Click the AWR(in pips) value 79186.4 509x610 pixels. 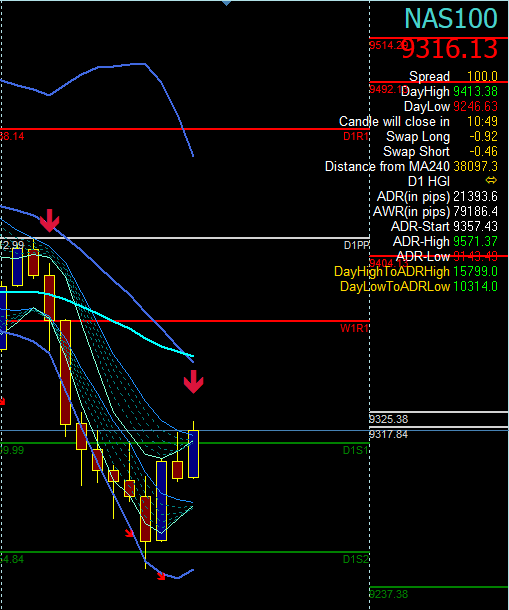476,211
